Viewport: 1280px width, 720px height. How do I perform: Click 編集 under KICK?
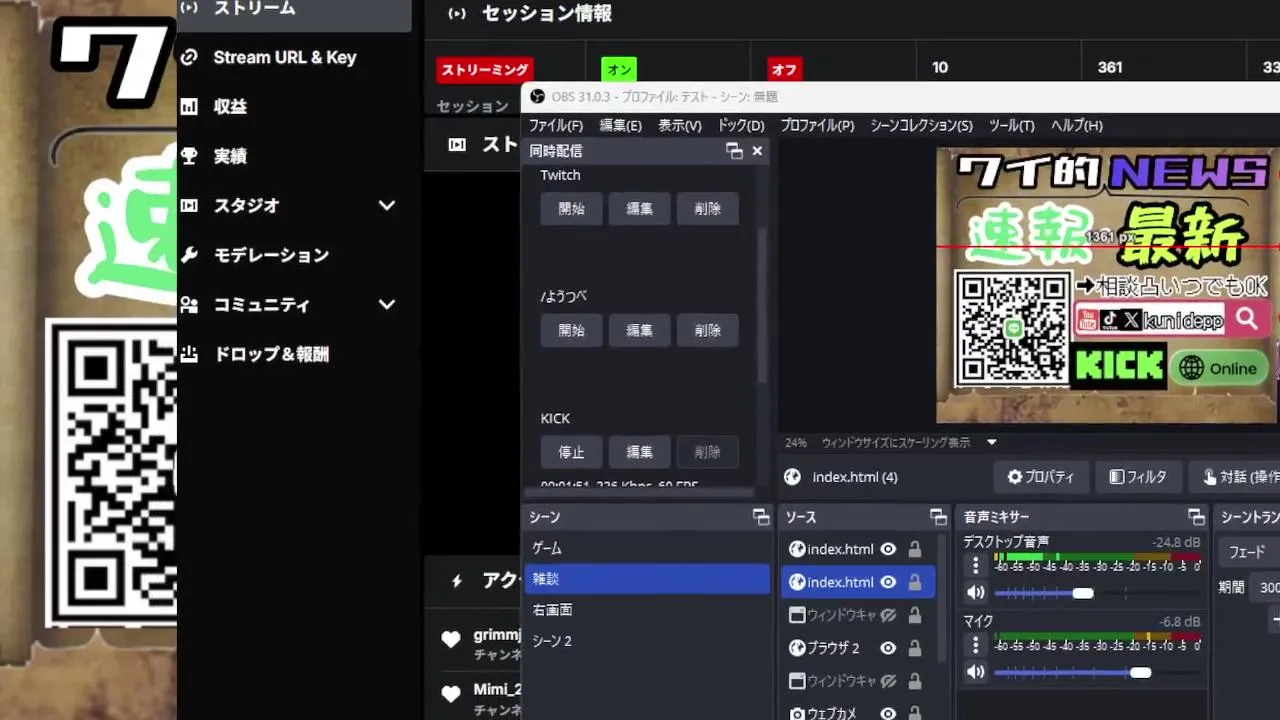639,453
